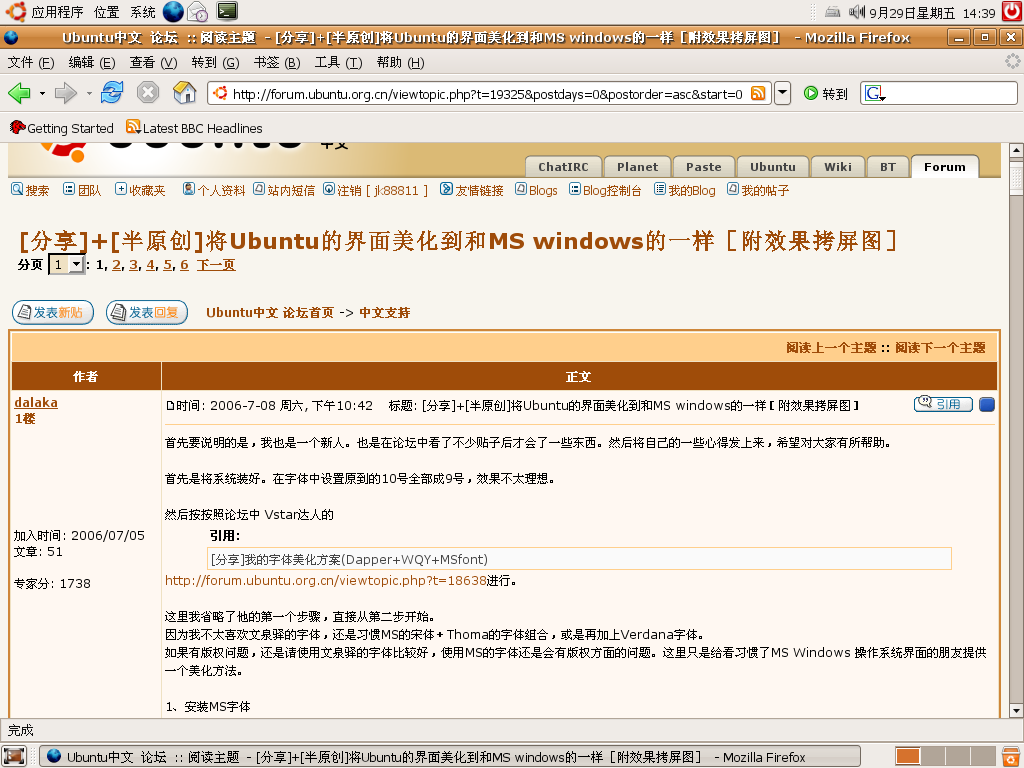Open the 帮助 (H) menu
Viewport: 1024px width, 768px height.
[400, 62]
